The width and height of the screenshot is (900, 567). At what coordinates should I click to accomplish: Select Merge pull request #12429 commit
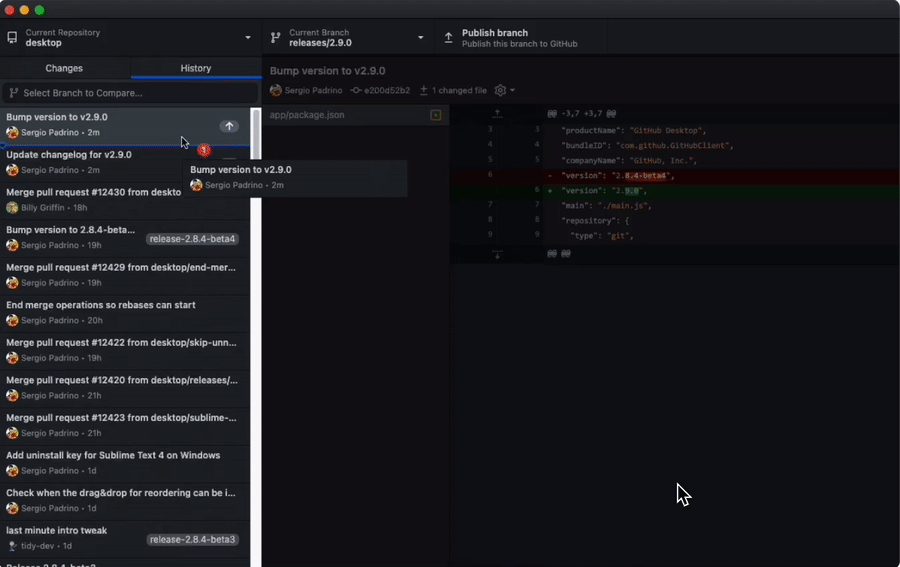click(x=125, y=275)
